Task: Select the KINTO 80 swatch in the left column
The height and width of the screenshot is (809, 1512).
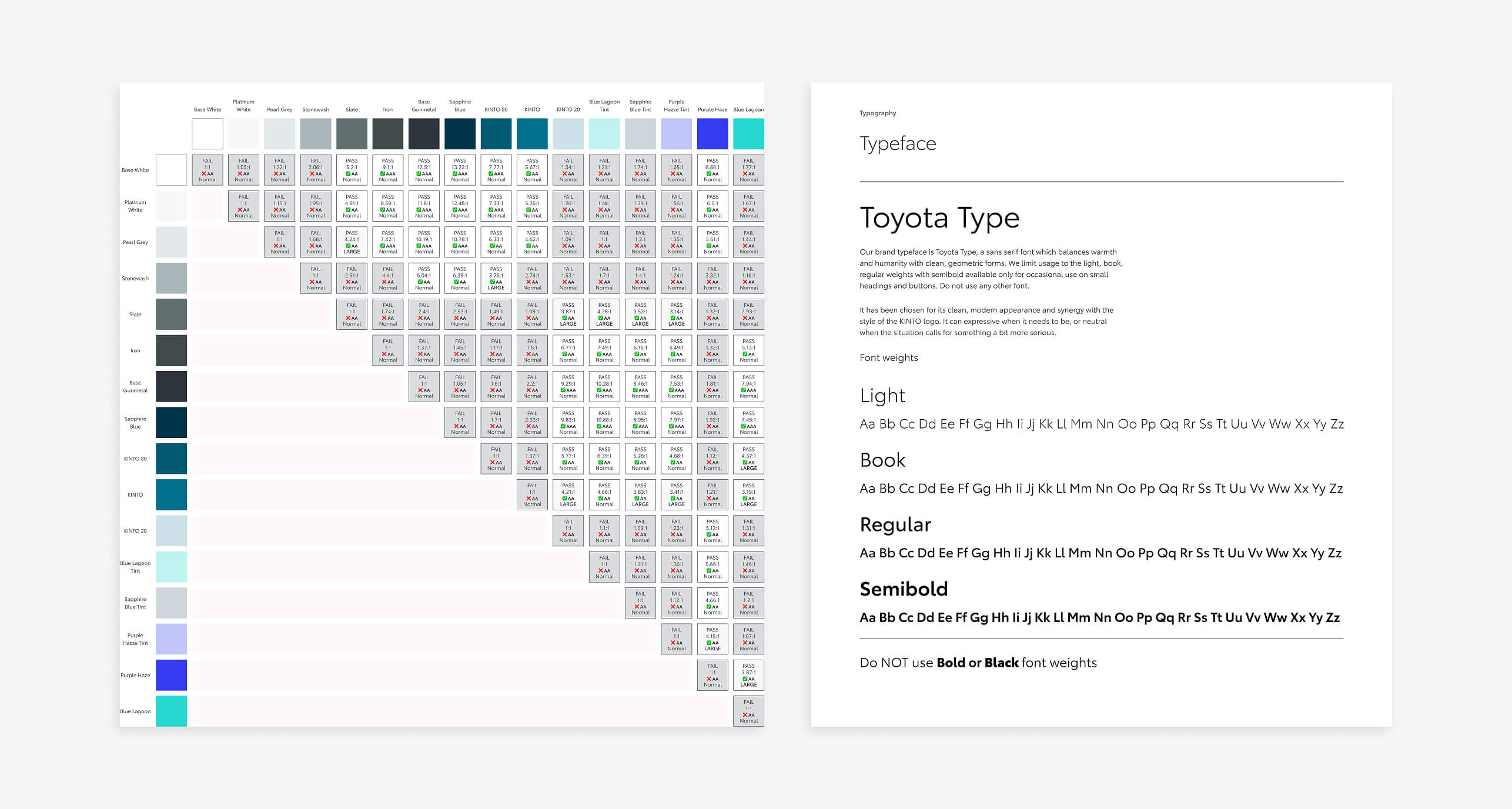Action: [171, 459]
